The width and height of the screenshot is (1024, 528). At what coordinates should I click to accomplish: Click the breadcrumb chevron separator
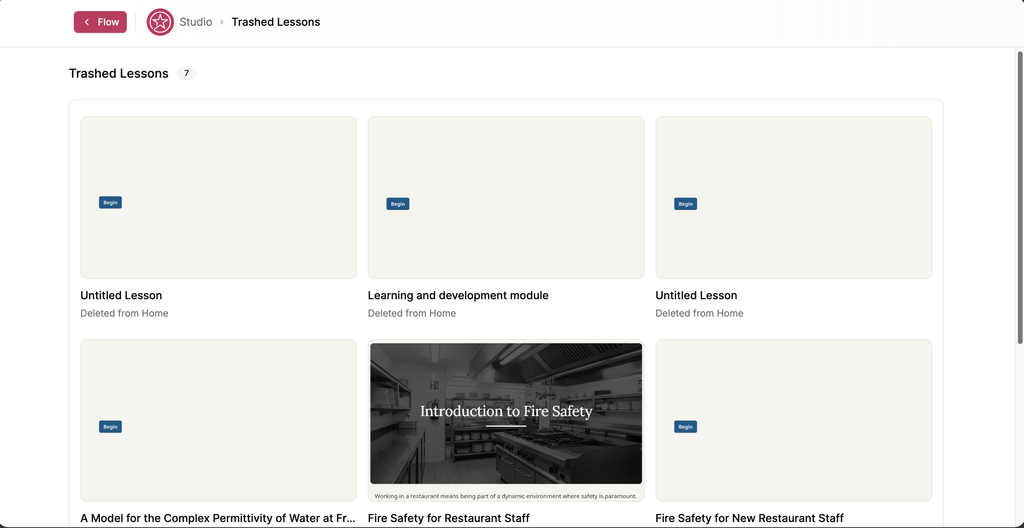pyautogui.click(x=222, y=22)
